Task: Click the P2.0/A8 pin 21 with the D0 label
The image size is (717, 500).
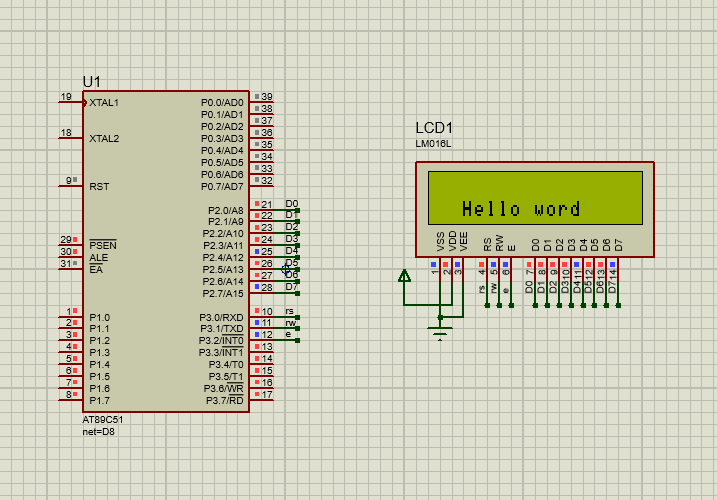Action: coord(265,209)
